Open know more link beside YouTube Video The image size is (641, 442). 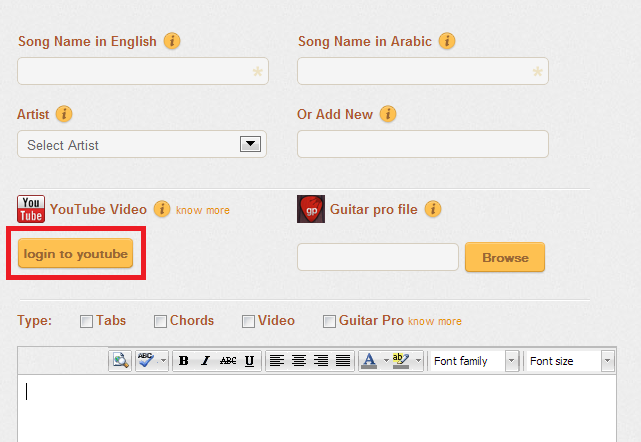pos(203,210)
